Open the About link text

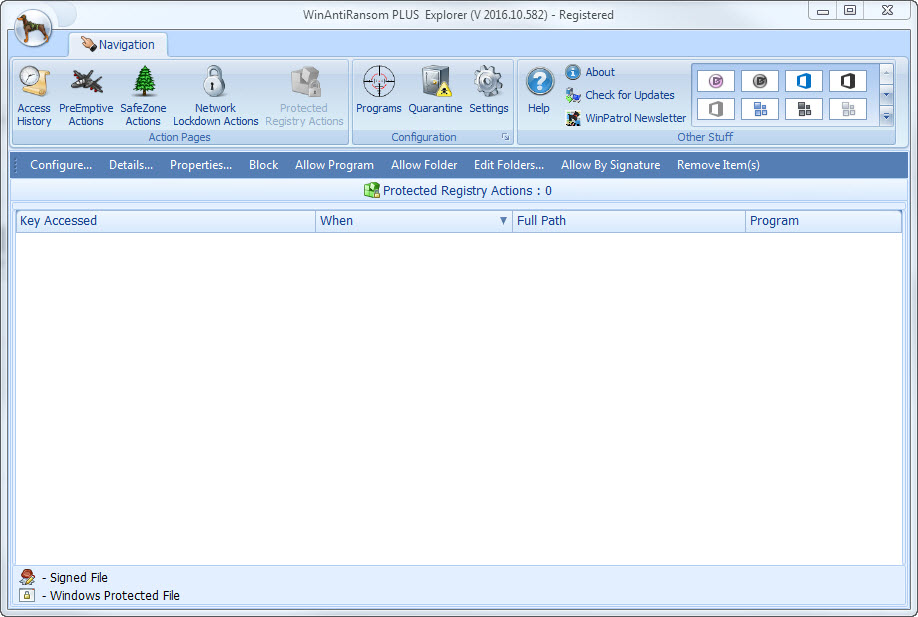(600, 72)
